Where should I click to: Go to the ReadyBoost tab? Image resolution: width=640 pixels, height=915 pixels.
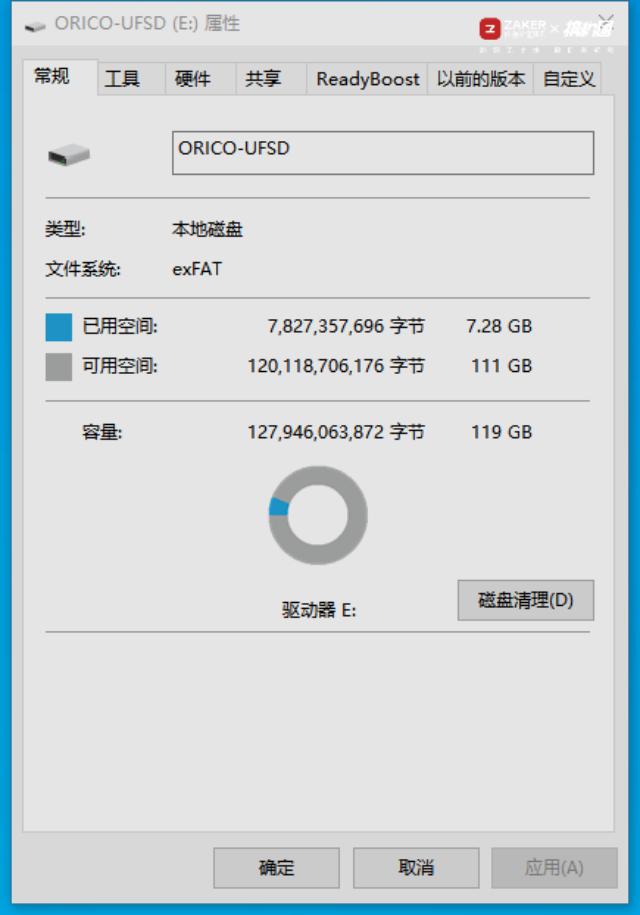pyautogui.click(x=368, y=79)
